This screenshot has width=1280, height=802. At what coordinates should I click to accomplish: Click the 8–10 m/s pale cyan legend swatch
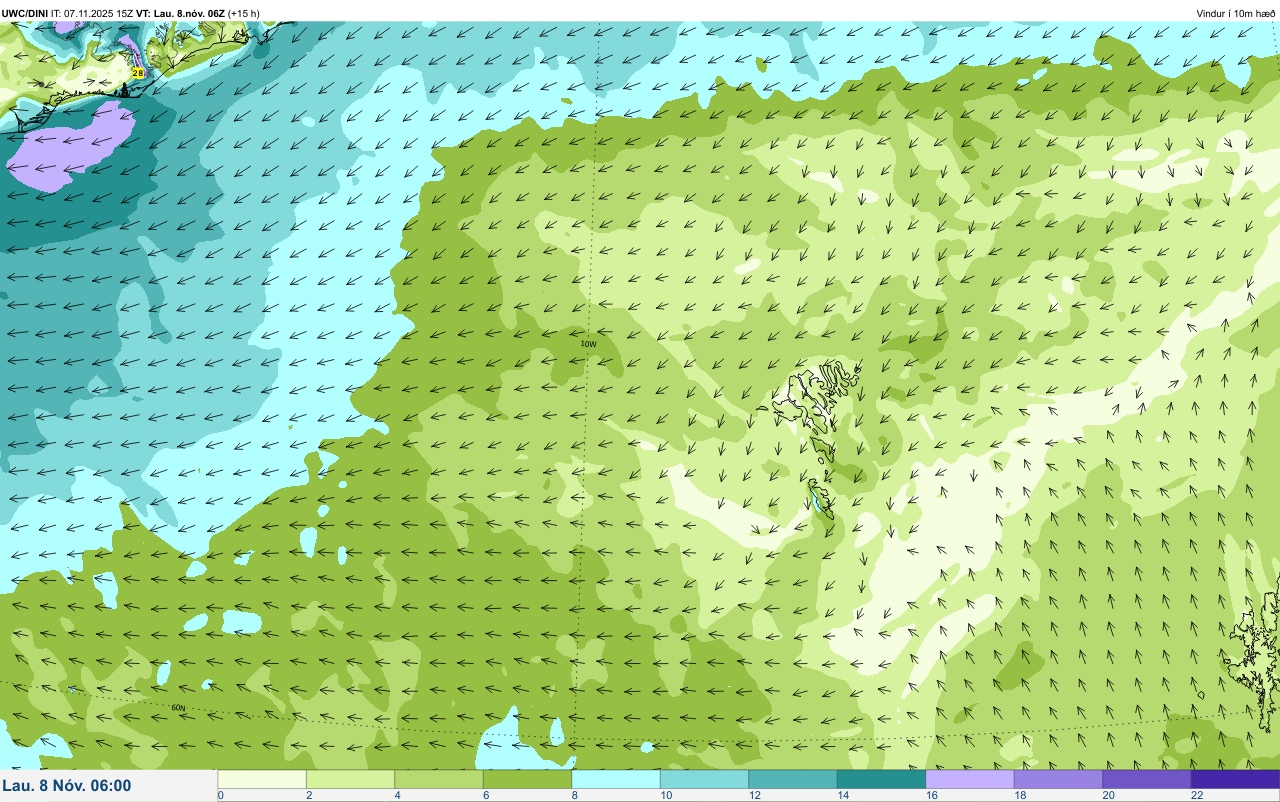[616, 779]
